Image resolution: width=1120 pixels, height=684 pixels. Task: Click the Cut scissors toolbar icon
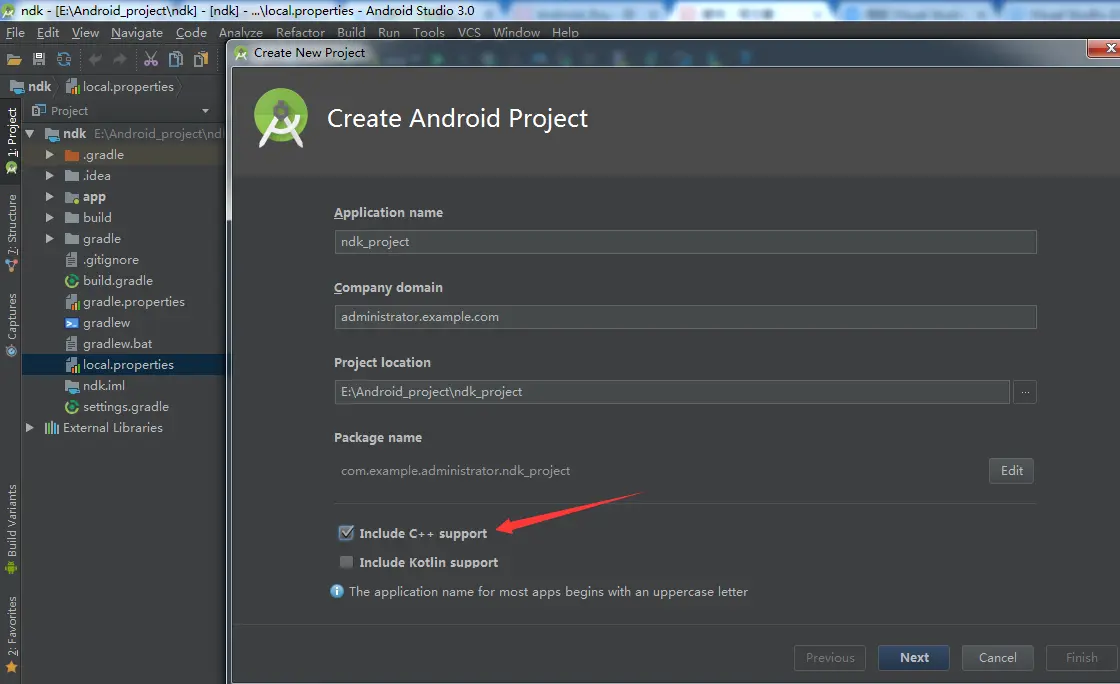pyautogui.click(x=151, y=59)
